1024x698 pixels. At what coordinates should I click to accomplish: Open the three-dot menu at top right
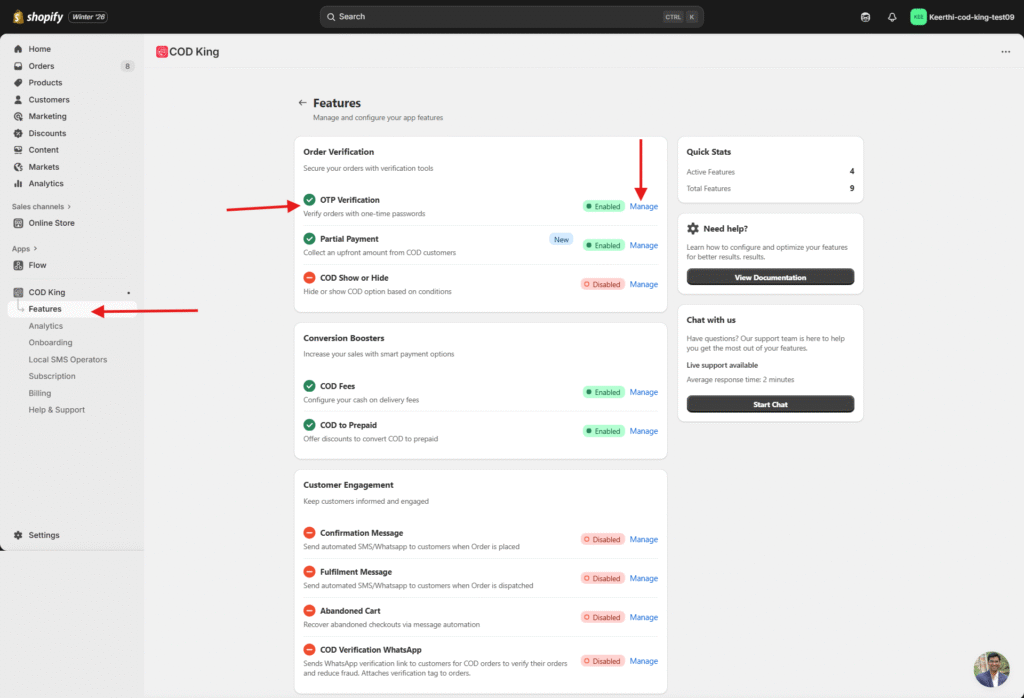(1005, 52)
